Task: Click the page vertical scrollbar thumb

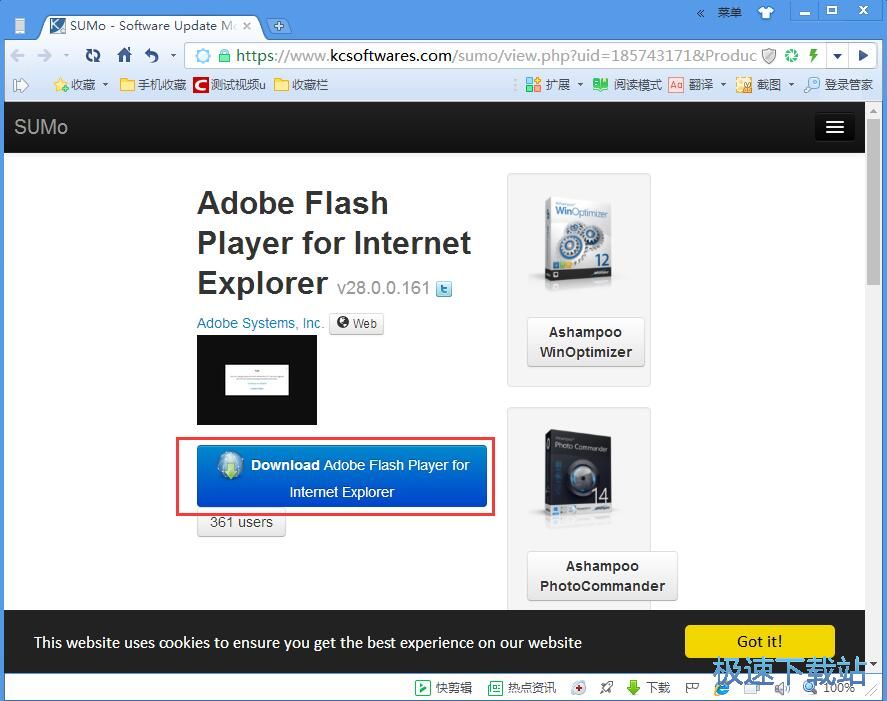Action: (874, 203)
